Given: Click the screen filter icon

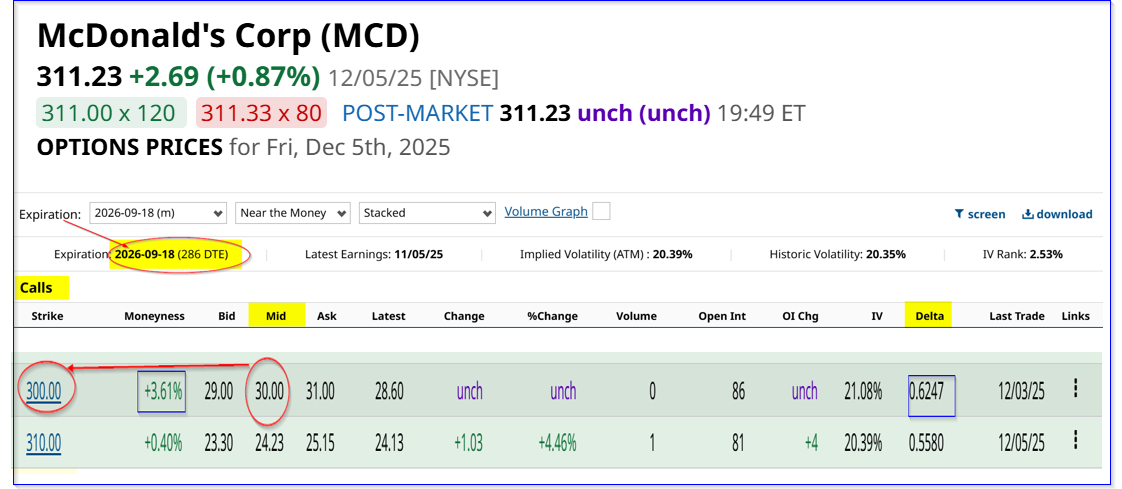Looking at the screenshot, I should 959,214.
